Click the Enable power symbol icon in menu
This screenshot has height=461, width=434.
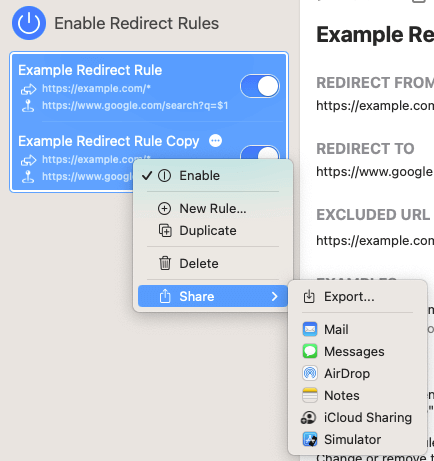point(164,176)
